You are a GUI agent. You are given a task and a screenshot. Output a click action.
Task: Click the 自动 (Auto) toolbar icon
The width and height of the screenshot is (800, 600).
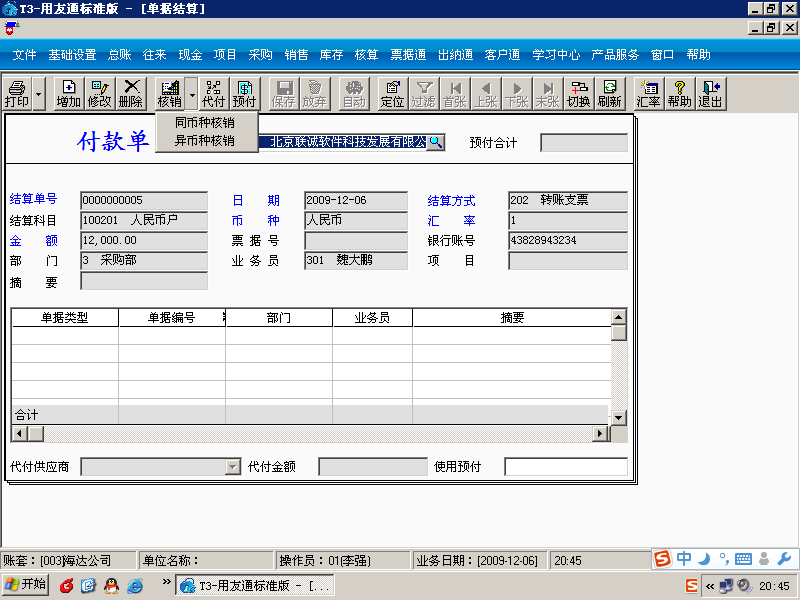click(354, 94)
